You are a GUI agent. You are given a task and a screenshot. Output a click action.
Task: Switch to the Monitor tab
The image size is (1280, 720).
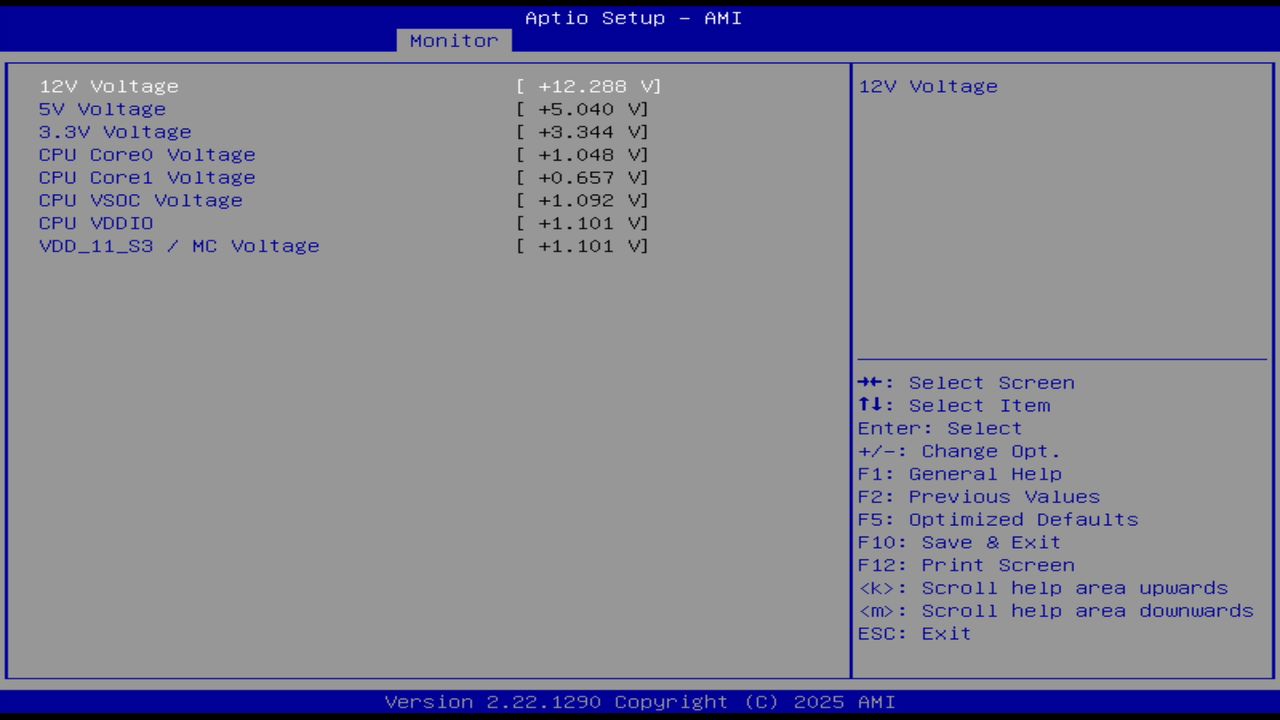coord(453,40)
